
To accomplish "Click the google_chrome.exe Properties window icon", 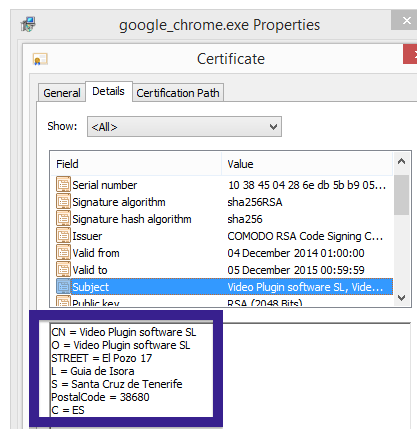I will [28, 24].
